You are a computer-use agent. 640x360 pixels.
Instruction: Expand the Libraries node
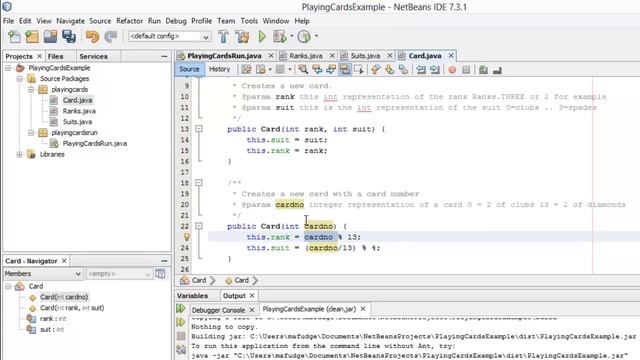(x=20, y=154)
